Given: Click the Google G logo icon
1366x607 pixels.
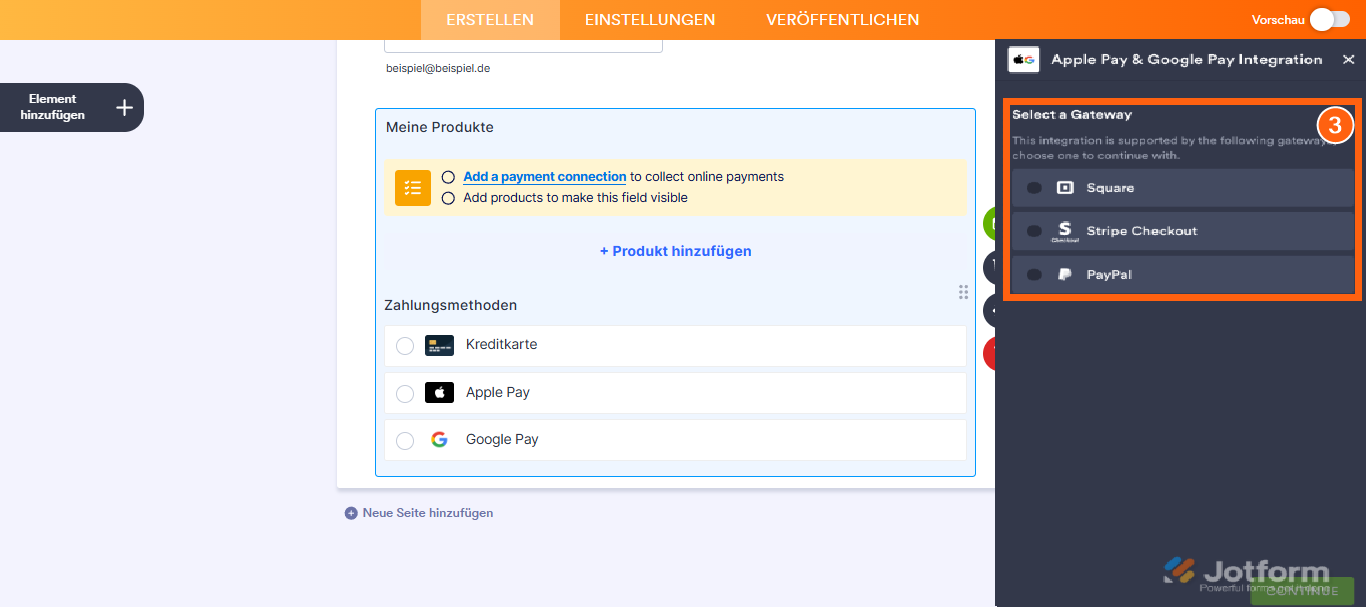Looking at the screenshot, I should coord(439,440).
